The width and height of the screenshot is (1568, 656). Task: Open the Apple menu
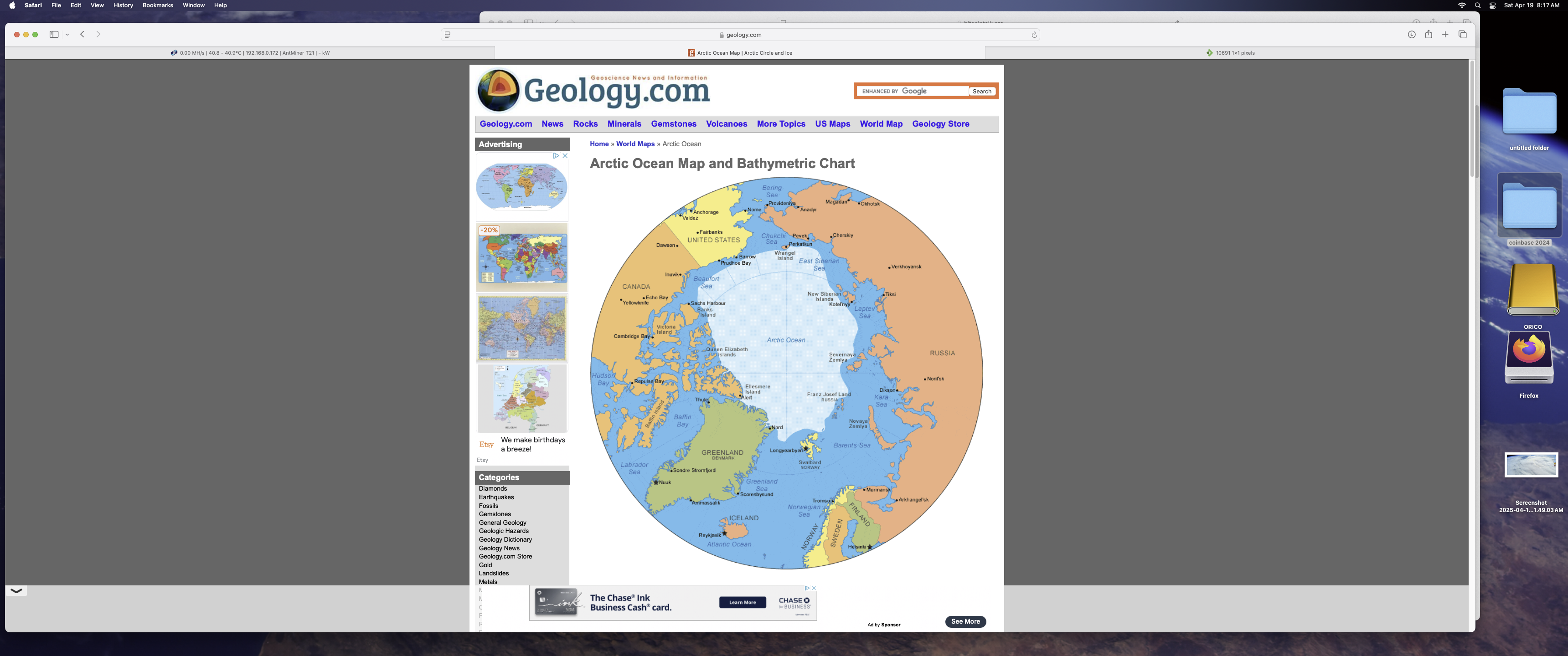point(12,5)
